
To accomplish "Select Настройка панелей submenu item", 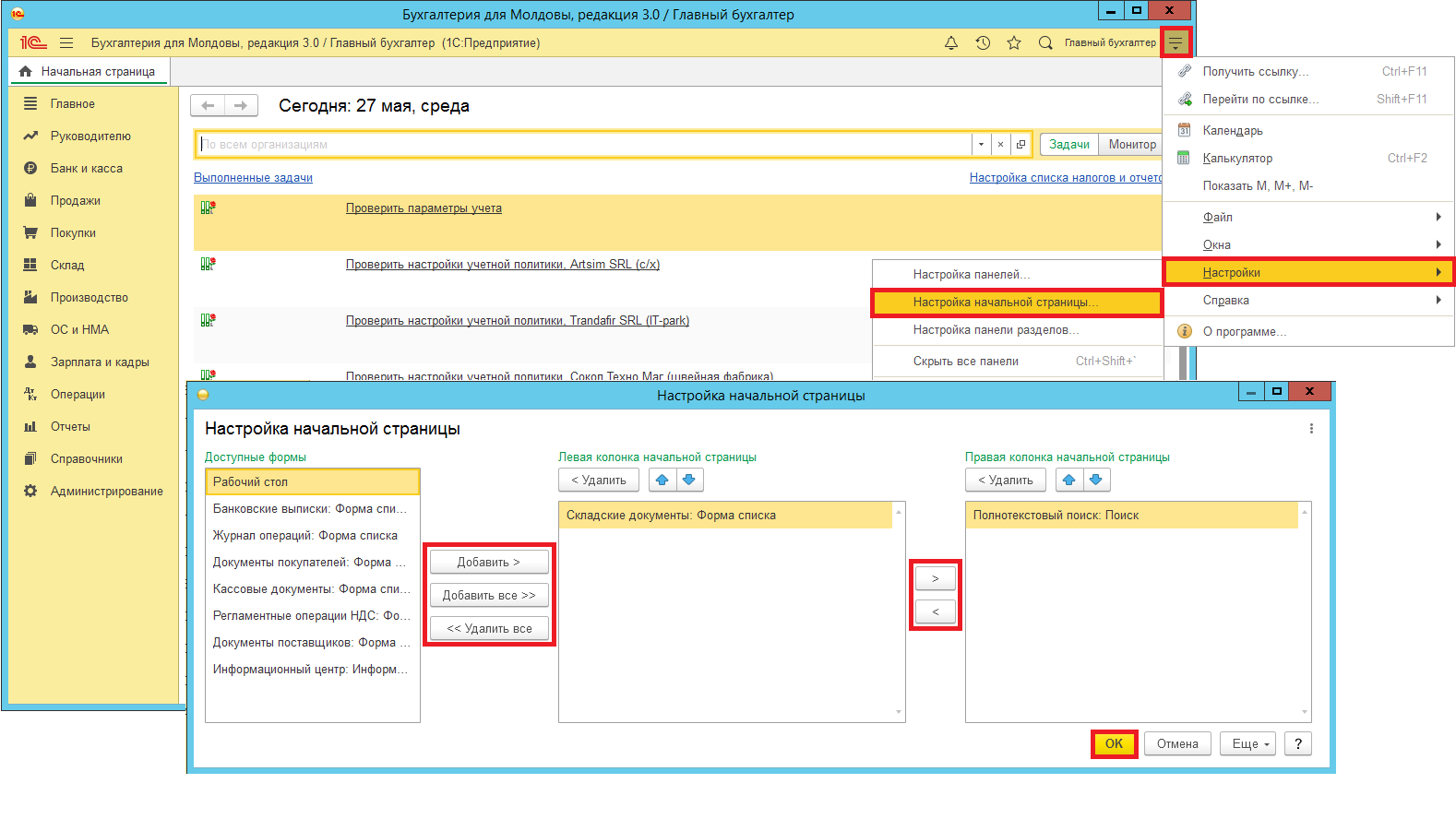I will coord(1017,274).
